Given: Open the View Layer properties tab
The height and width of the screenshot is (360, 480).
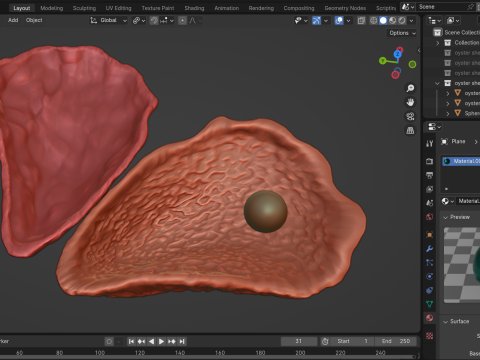Looking at the screenshot, I should pos(430,189).
